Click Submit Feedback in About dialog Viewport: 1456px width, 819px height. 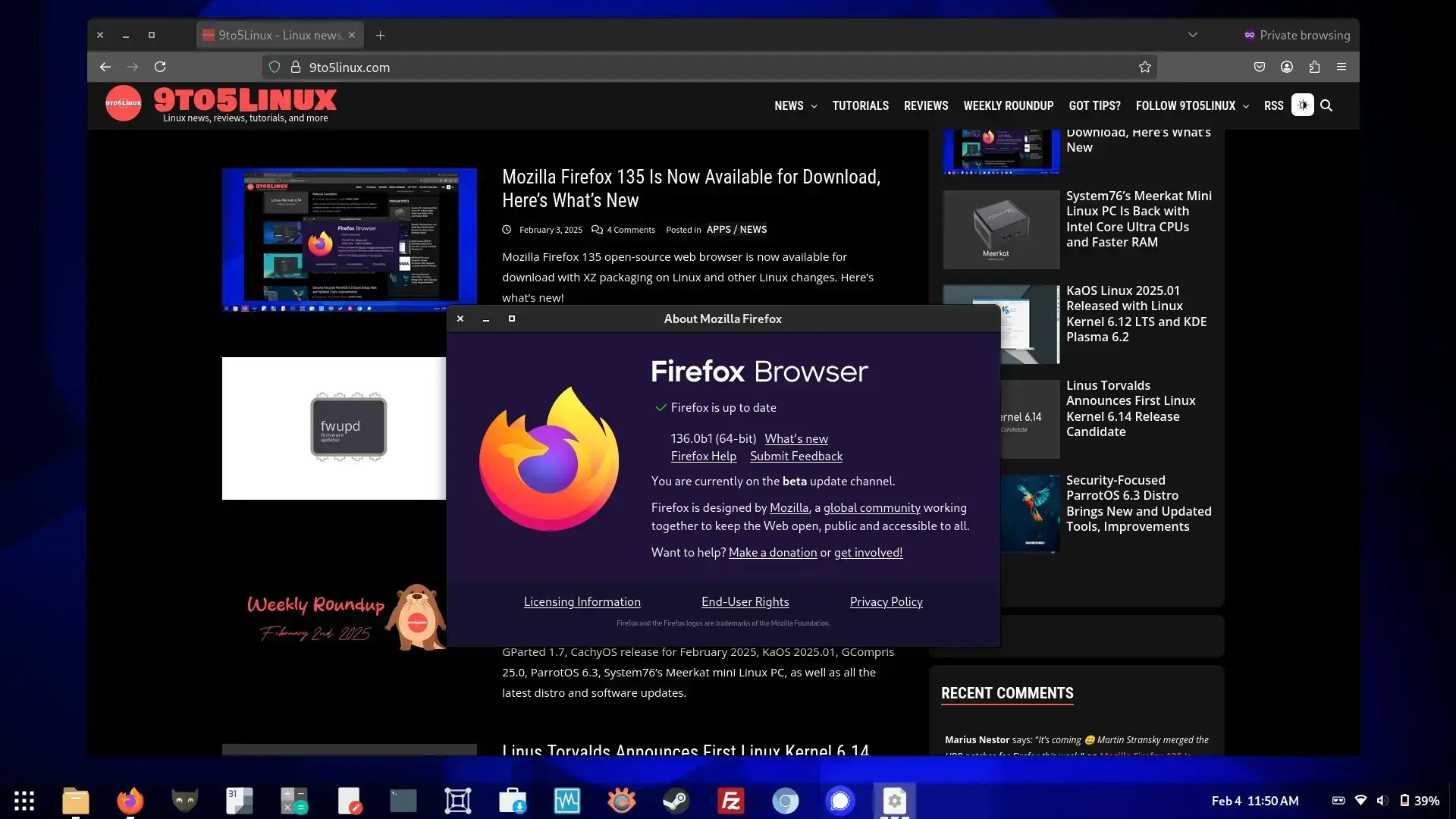tap(796, 456)
